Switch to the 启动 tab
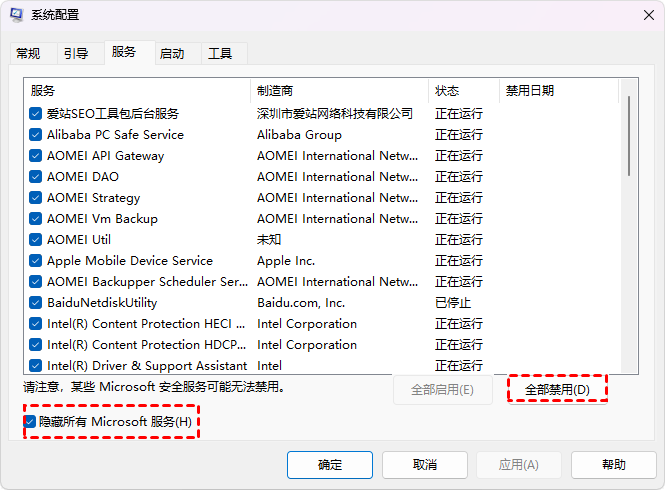The image size is (665, 490). (172, 54)
